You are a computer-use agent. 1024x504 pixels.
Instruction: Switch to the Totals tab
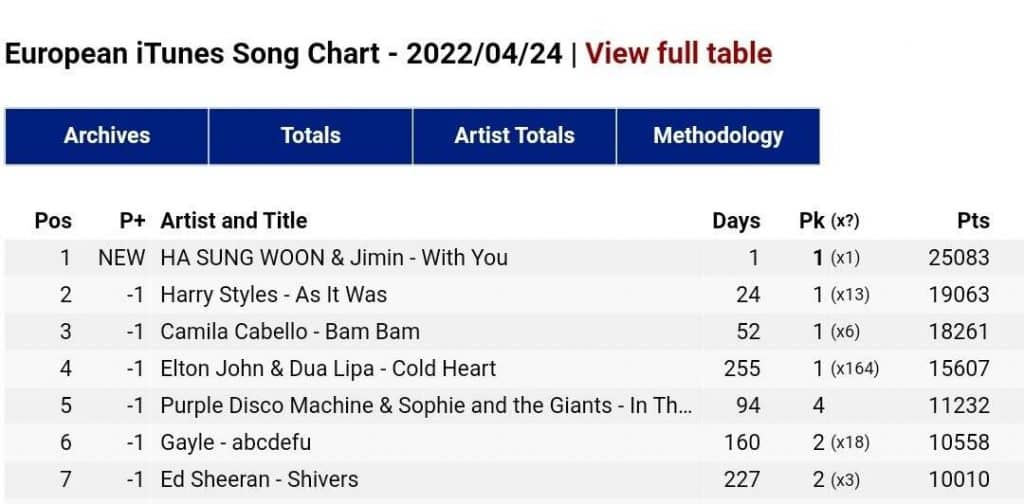310,136
